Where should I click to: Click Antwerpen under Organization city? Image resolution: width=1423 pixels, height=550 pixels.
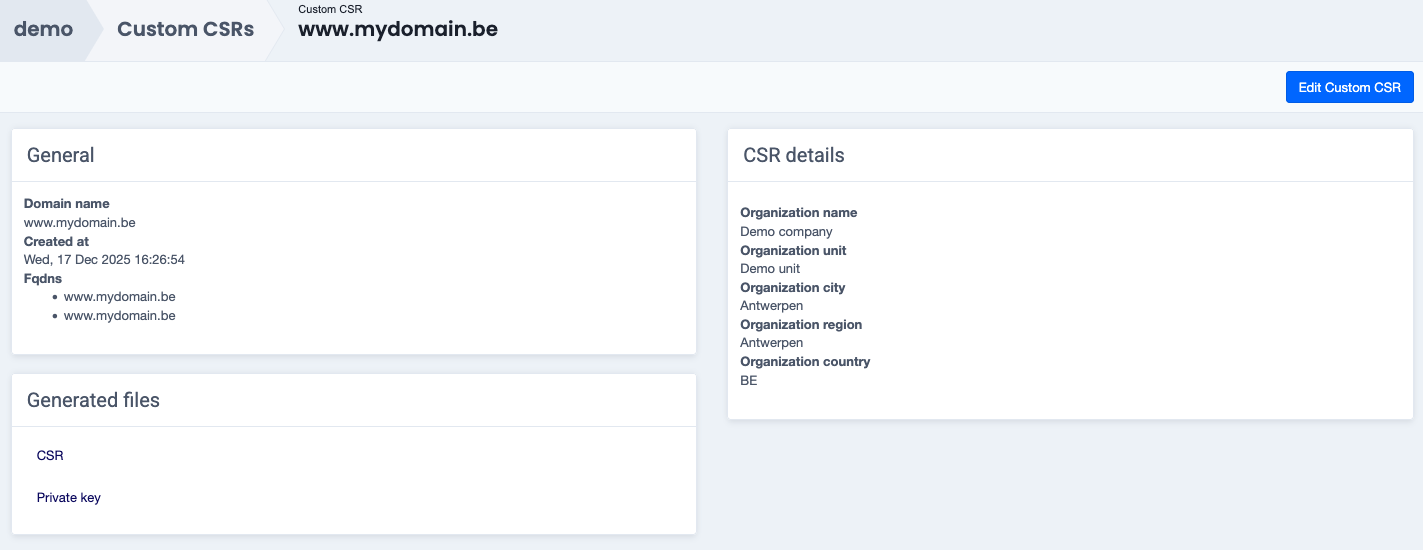(x=771, y=306)
